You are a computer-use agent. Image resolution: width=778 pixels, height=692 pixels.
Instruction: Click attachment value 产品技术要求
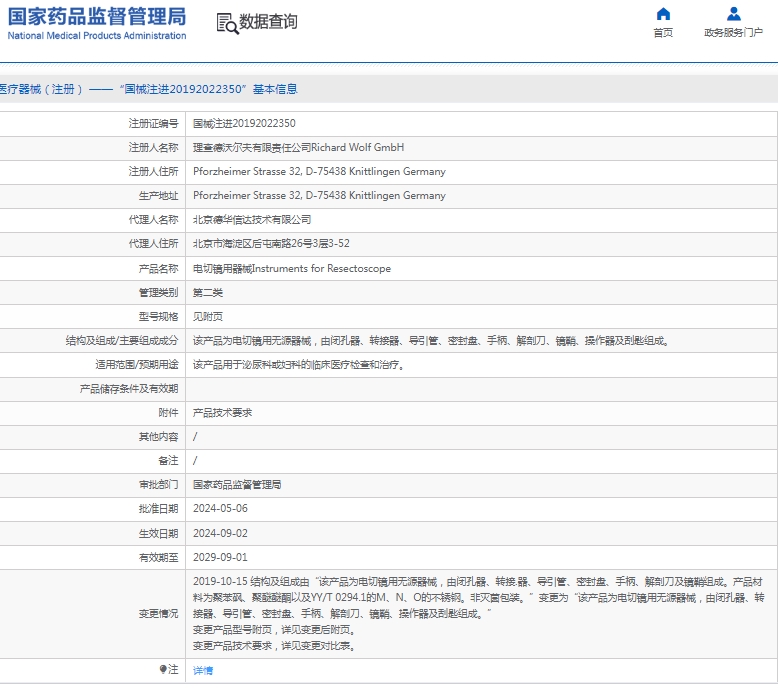[x=222, y=413]
